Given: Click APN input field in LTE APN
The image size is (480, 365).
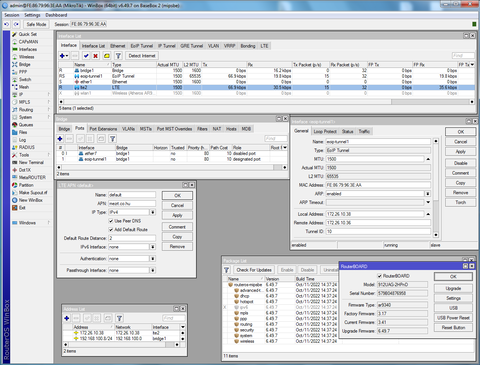Looking at the screenshot, I should 132,203.
